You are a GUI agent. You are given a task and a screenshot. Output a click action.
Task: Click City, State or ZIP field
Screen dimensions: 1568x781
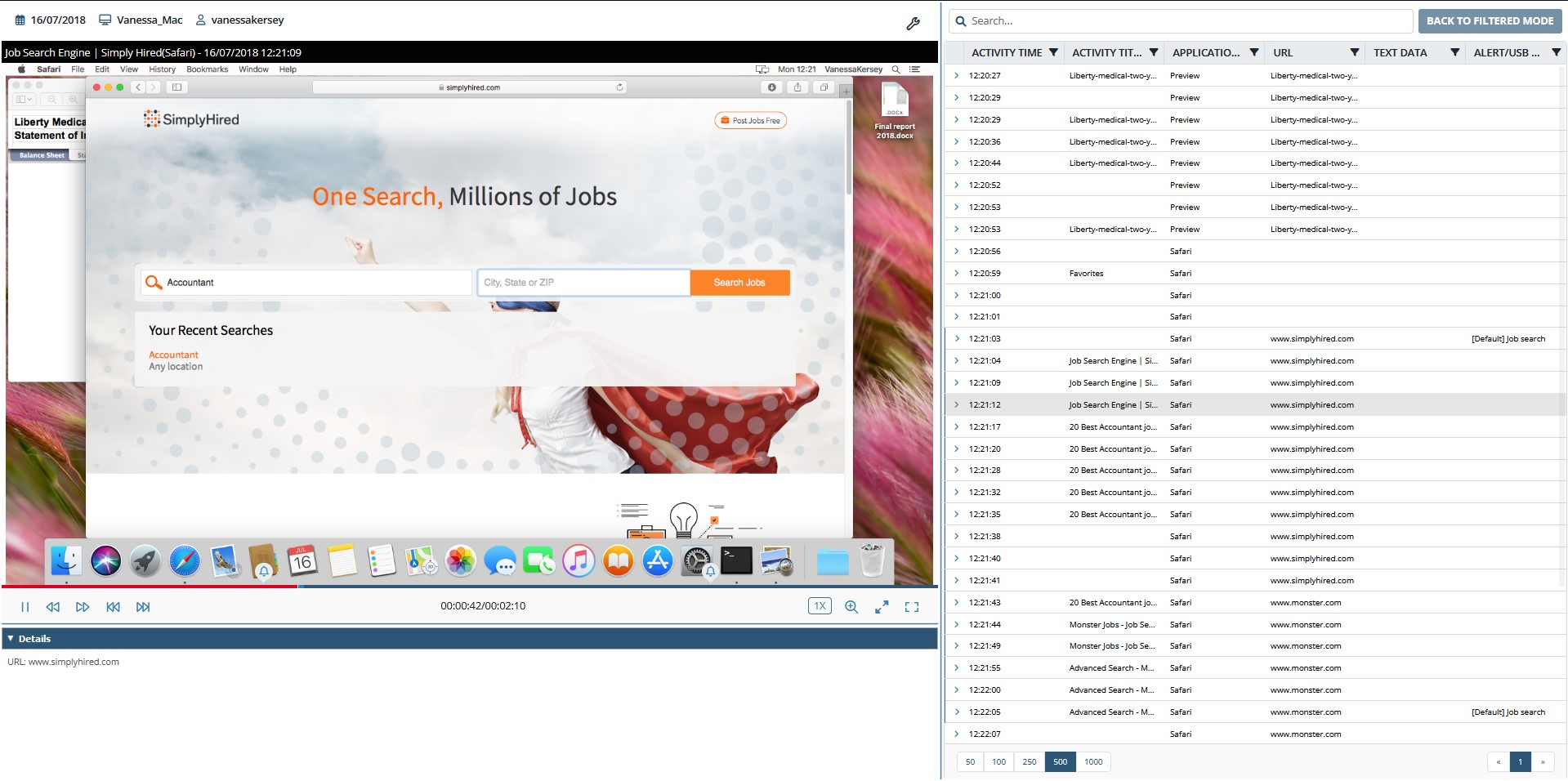(583, 283)
